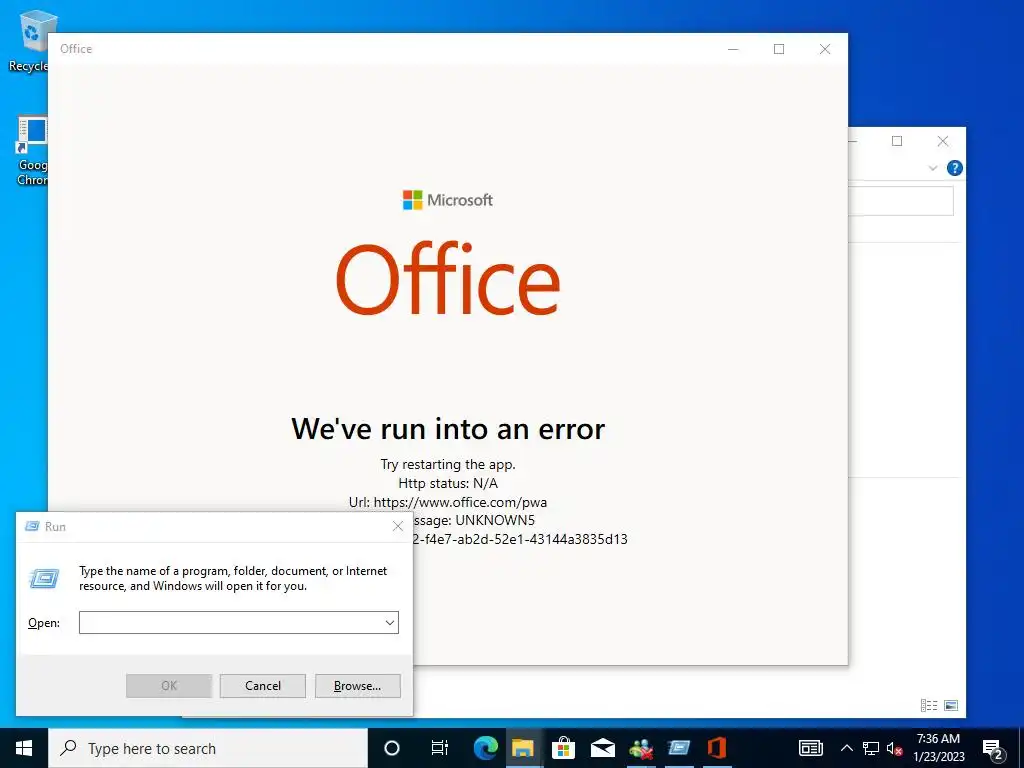Open the notification center icon
The width and height of the screenshot is (1024, 768).
click(x=993, y=749)
